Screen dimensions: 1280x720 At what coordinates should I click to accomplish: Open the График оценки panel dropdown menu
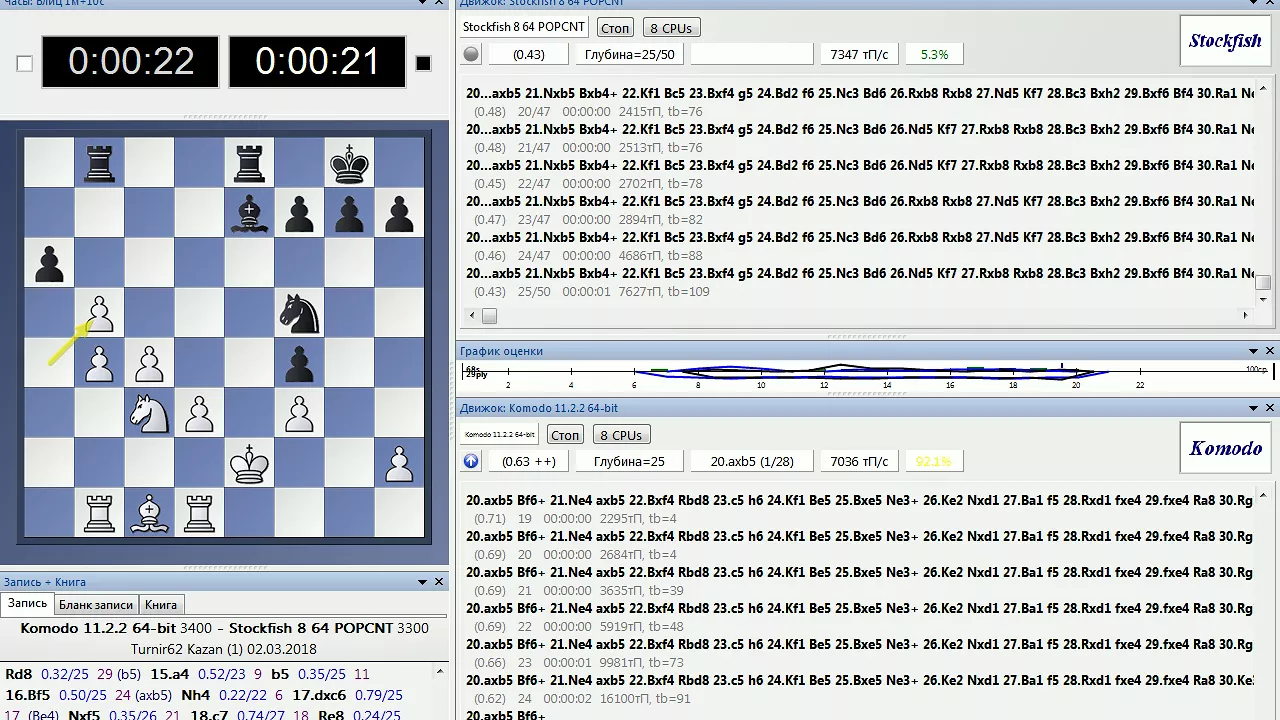[x=1253, y=351]
